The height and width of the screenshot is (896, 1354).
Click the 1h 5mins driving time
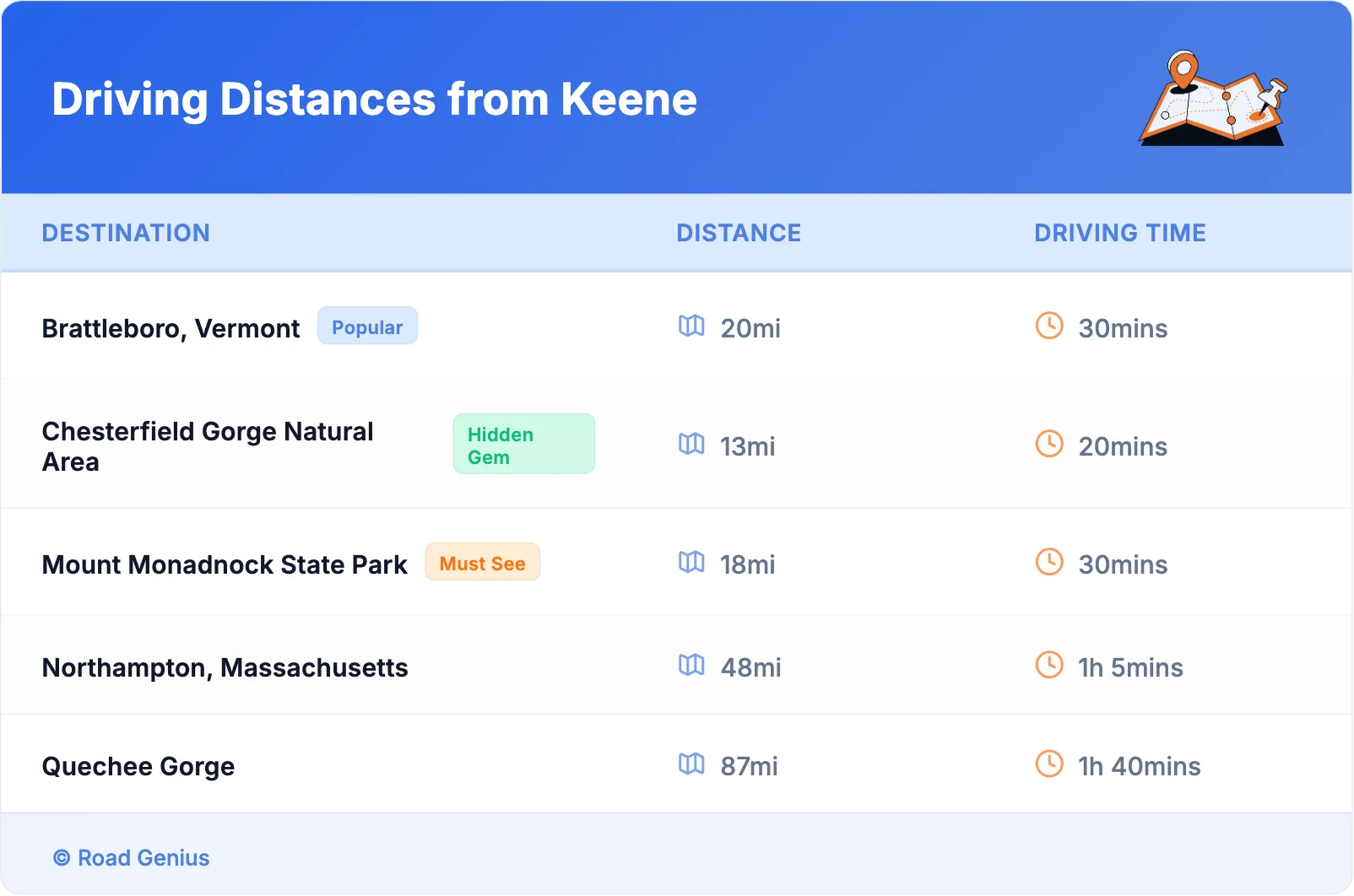1130,667
